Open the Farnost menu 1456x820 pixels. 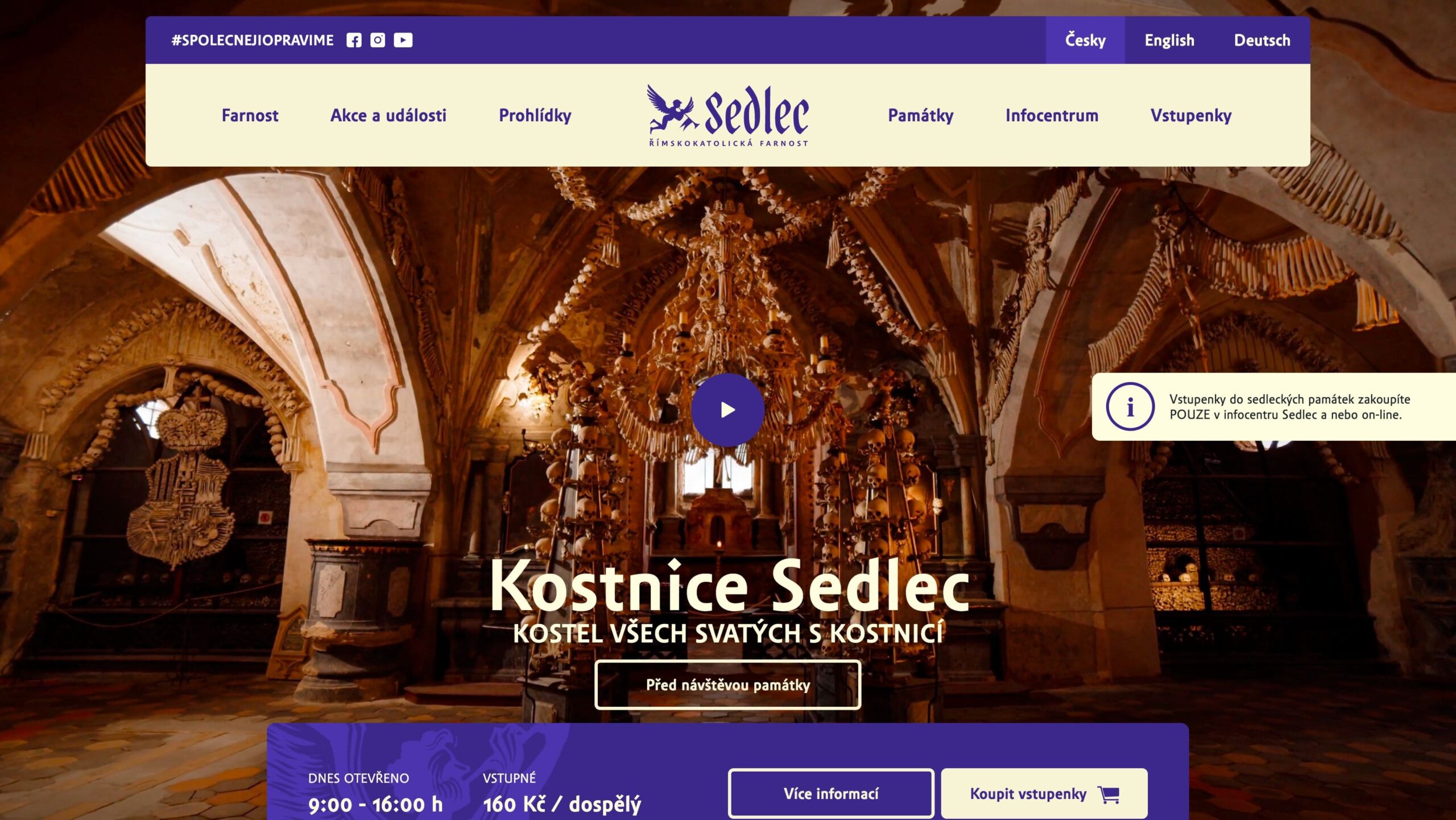(x=250, y=115)
